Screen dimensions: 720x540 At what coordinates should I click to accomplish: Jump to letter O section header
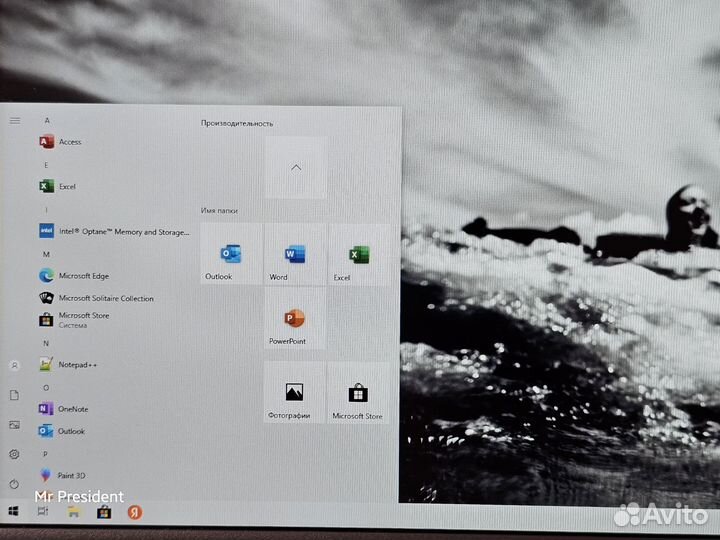(46, 388)
